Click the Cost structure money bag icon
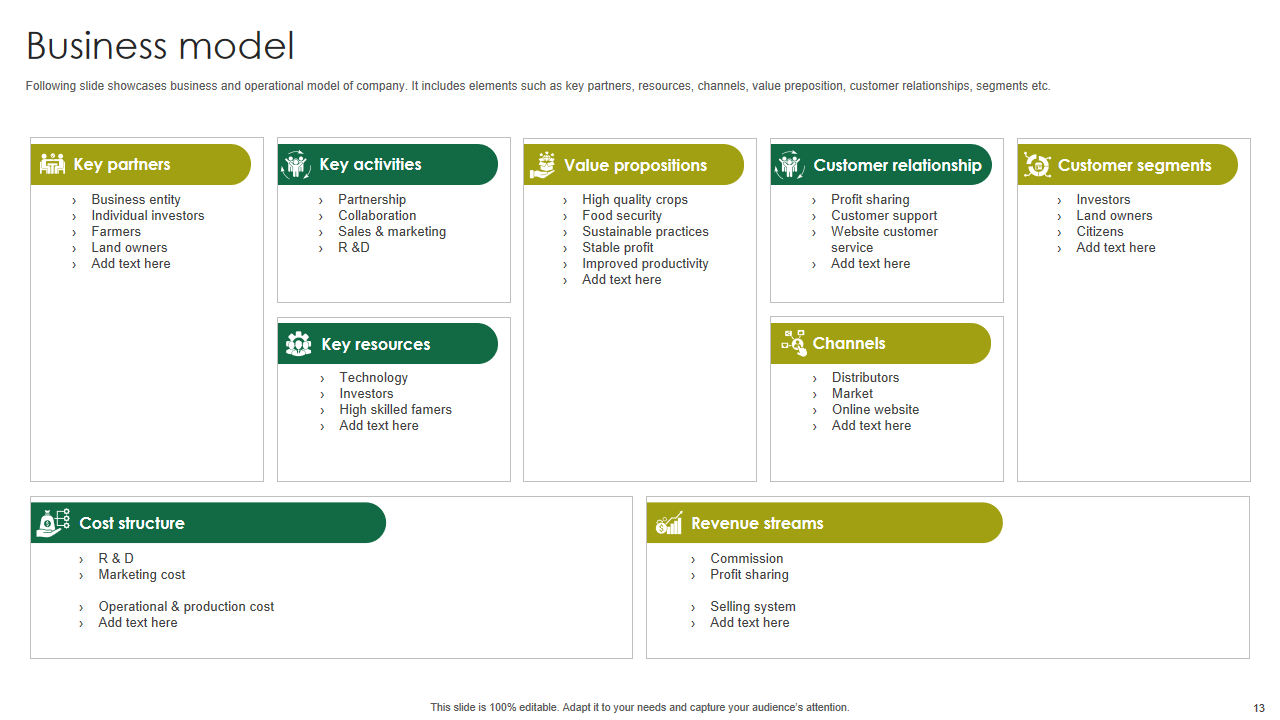This screenshot has width=1280, height=720. pos(53,523)
